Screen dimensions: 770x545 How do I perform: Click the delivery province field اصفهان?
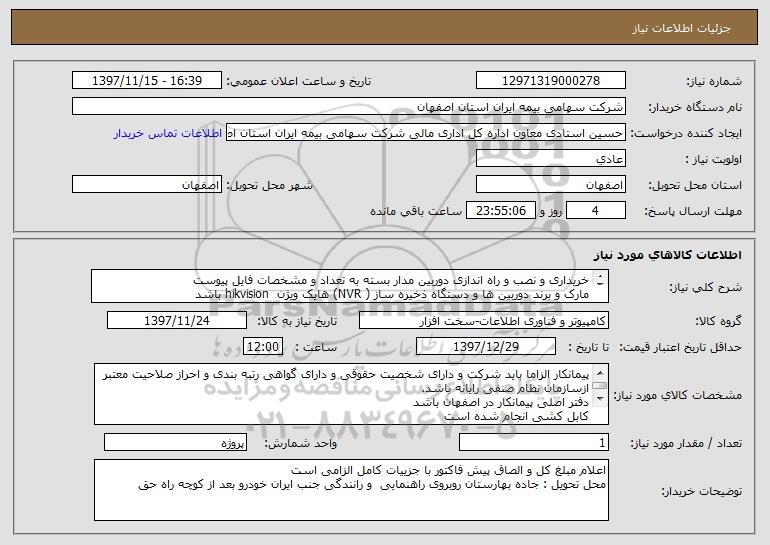point(550,185)
